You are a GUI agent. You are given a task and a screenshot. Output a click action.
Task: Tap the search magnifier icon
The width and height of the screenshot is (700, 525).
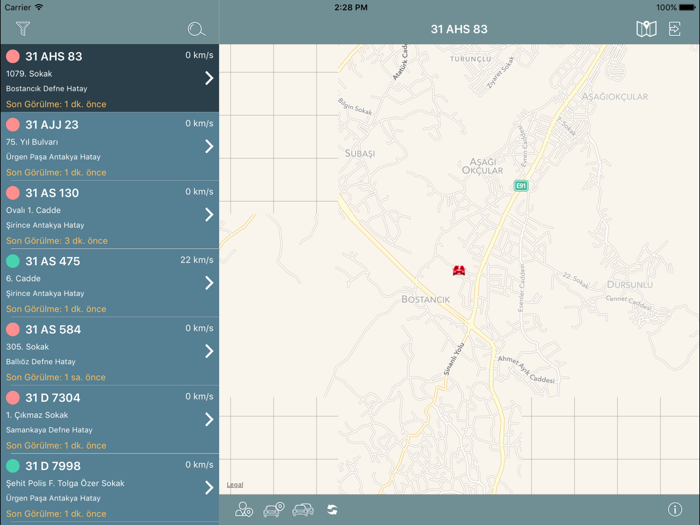(x=196, y=29)
